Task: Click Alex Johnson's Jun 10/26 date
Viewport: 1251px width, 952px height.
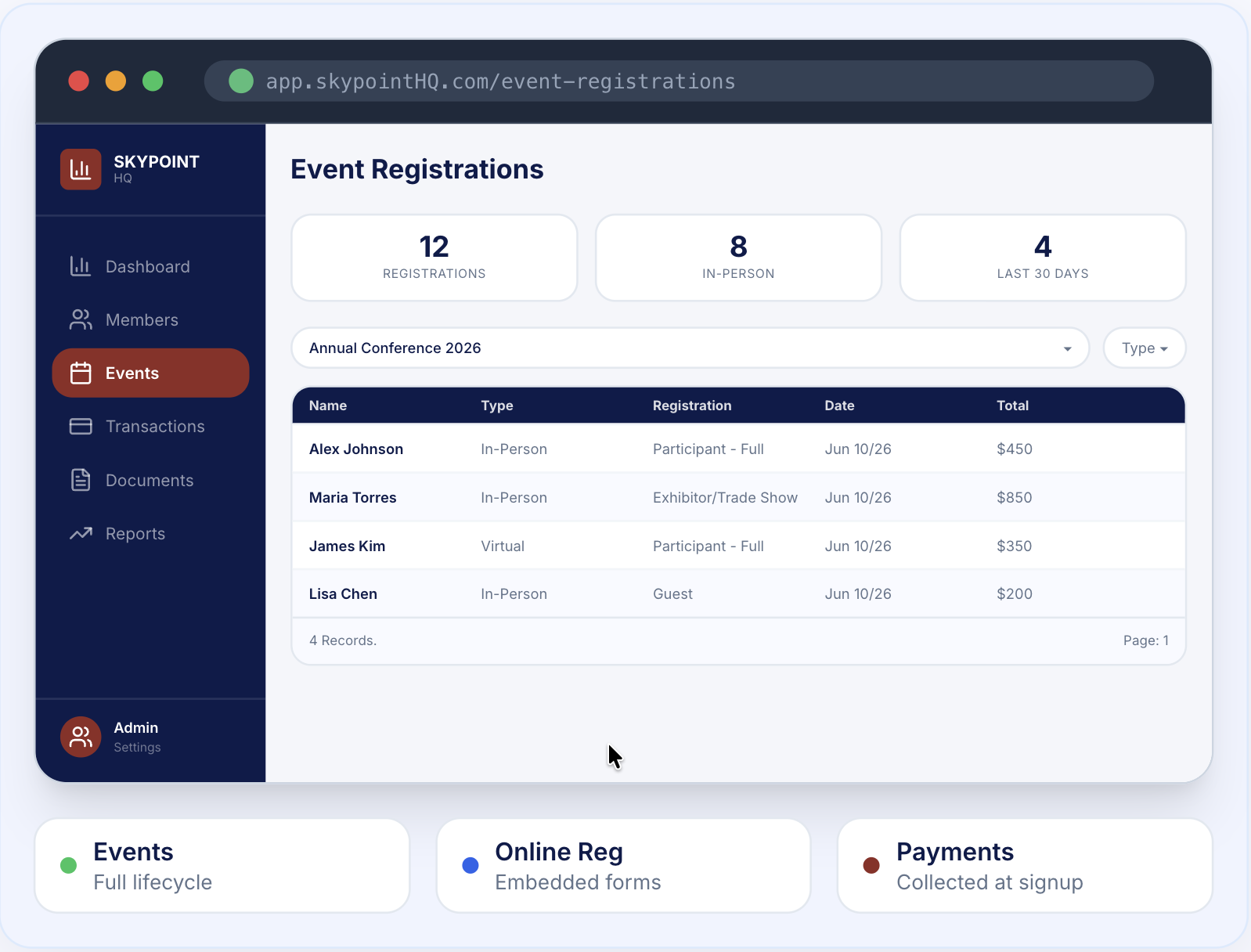Action: pyautogui.click(x=858, y=449)
